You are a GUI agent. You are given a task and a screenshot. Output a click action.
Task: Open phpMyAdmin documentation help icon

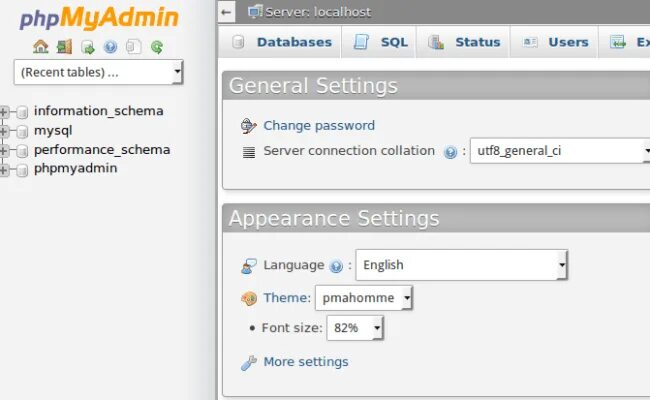pos(110,47)
